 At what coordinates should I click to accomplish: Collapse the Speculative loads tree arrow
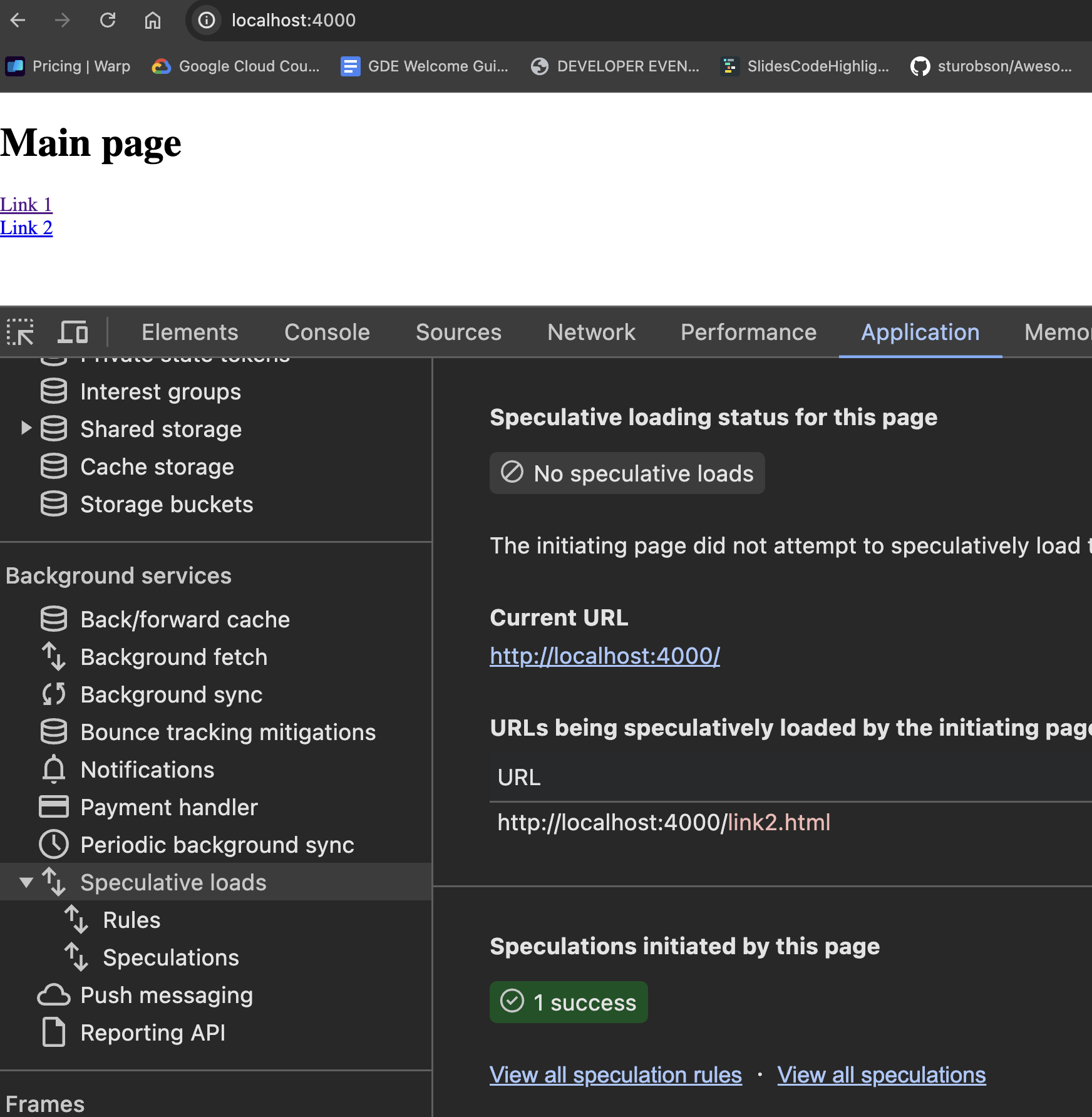[26, 882]
